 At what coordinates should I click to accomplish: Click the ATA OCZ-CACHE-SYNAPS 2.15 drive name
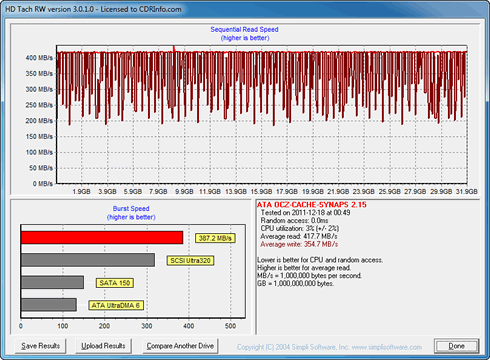[x=312, y=205]
